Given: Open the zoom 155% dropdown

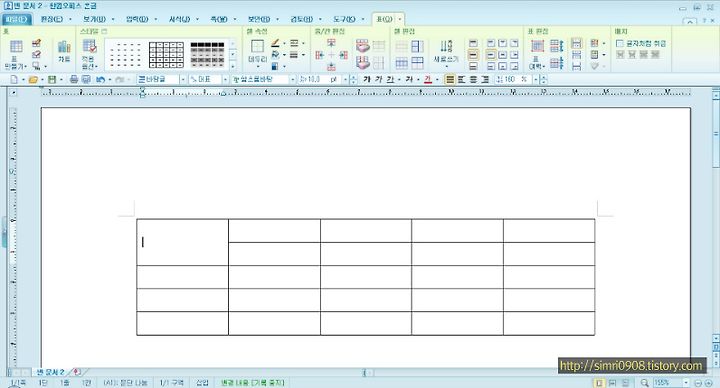Looking at the screenshot, I should 686,382.
